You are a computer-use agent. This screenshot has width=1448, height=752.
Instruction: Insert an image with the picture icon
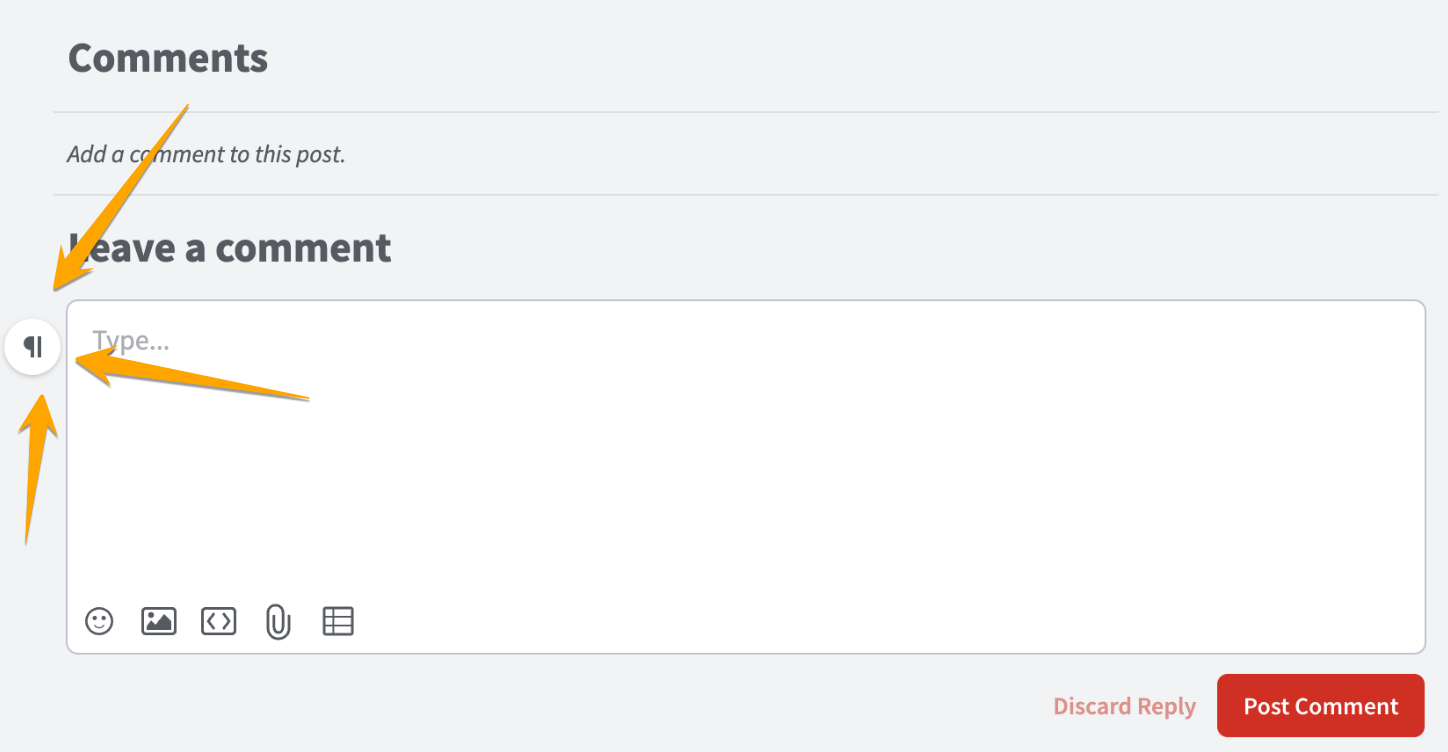[159, 621]
